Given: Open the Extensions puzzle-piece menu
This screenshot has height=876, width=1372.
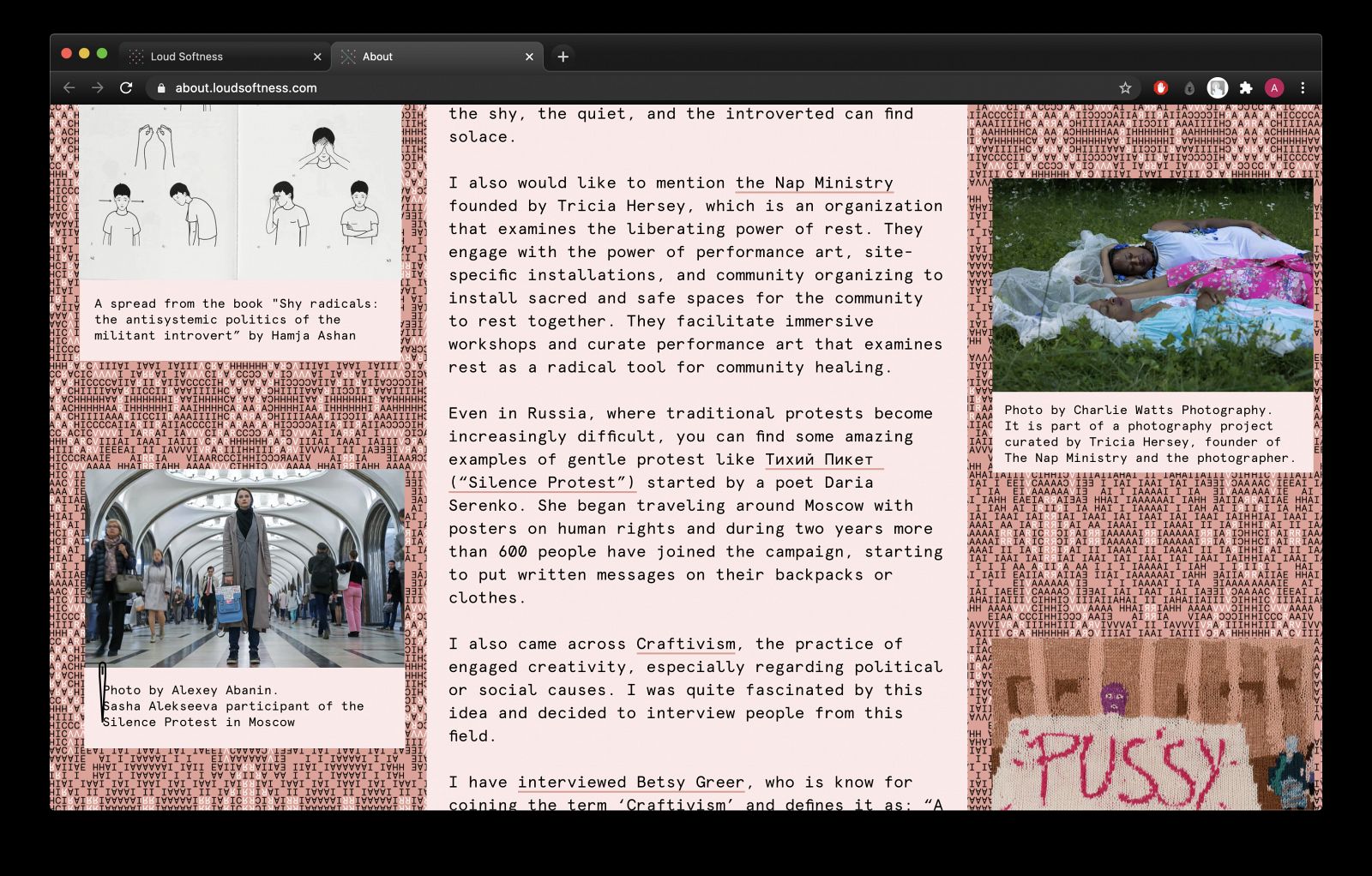Looking at the screenshot, I should coord(1246,87).
